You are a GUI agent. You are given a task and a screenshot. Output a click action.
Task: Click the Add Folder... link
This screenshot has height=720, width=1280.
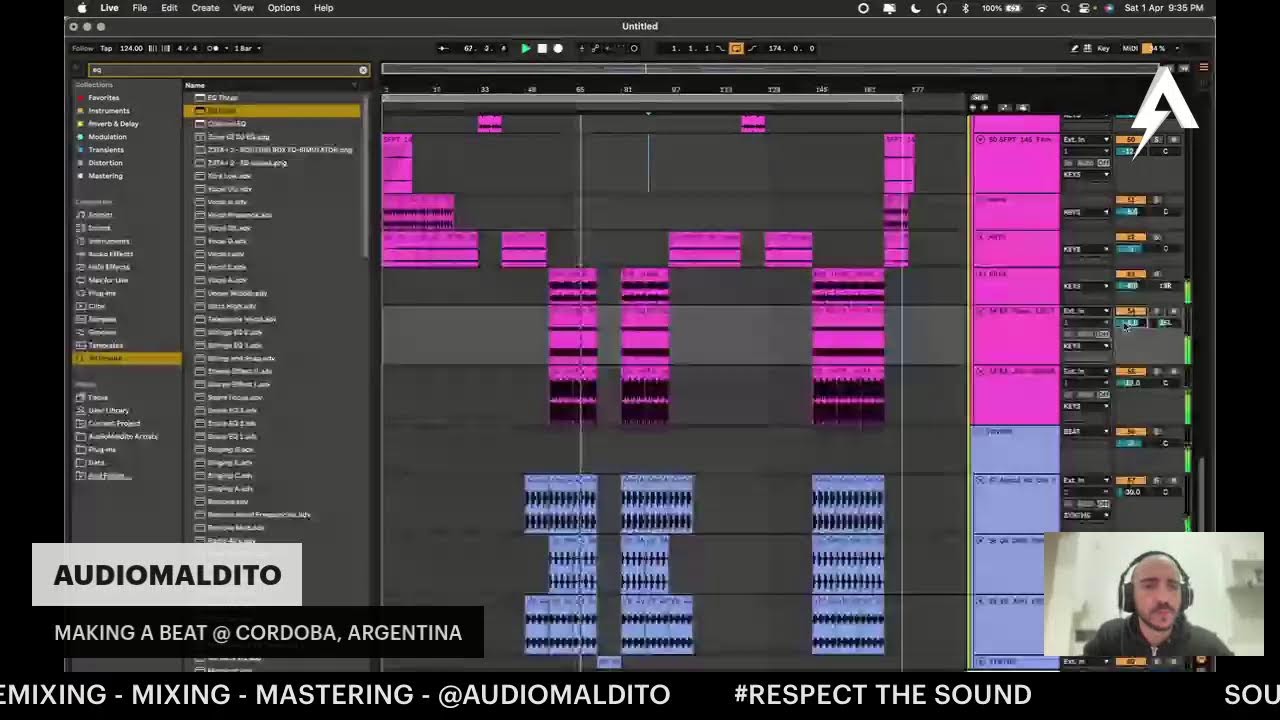(x=109, y=475)
